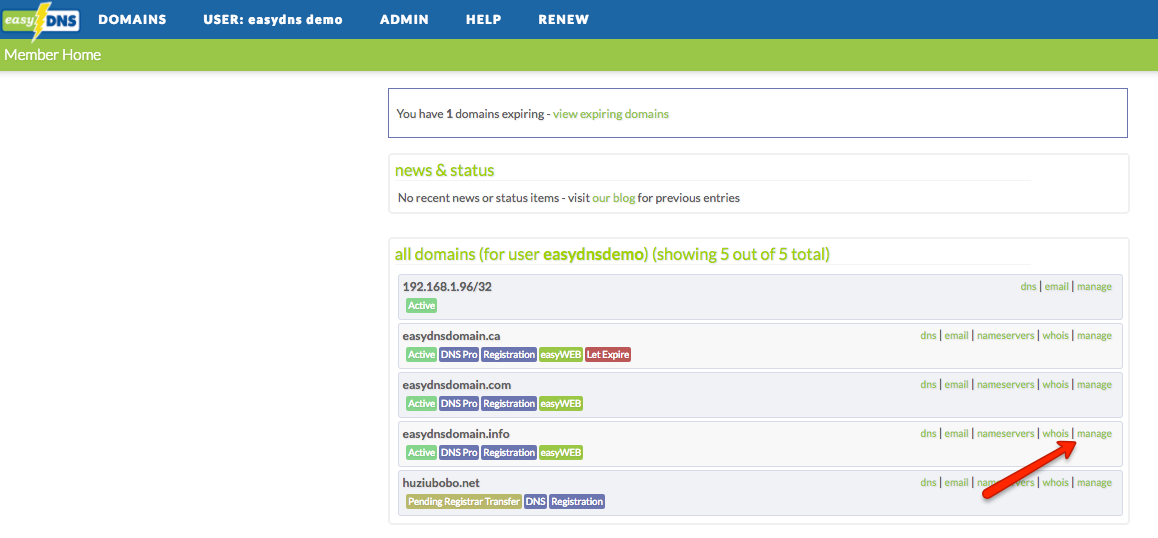View nameservers for easydnsdomain.com

pos(1005,384)
